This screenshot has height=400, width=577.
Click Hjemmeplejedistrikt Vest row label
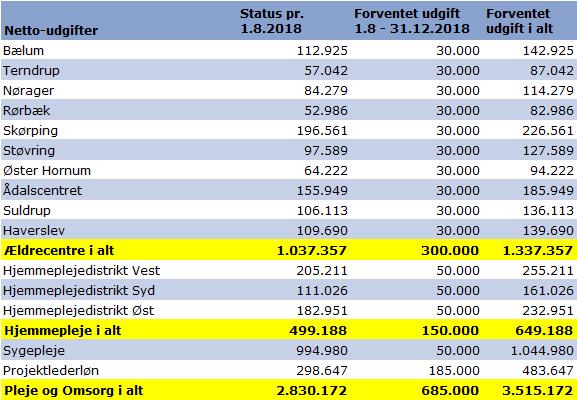(x=81, y=270)
